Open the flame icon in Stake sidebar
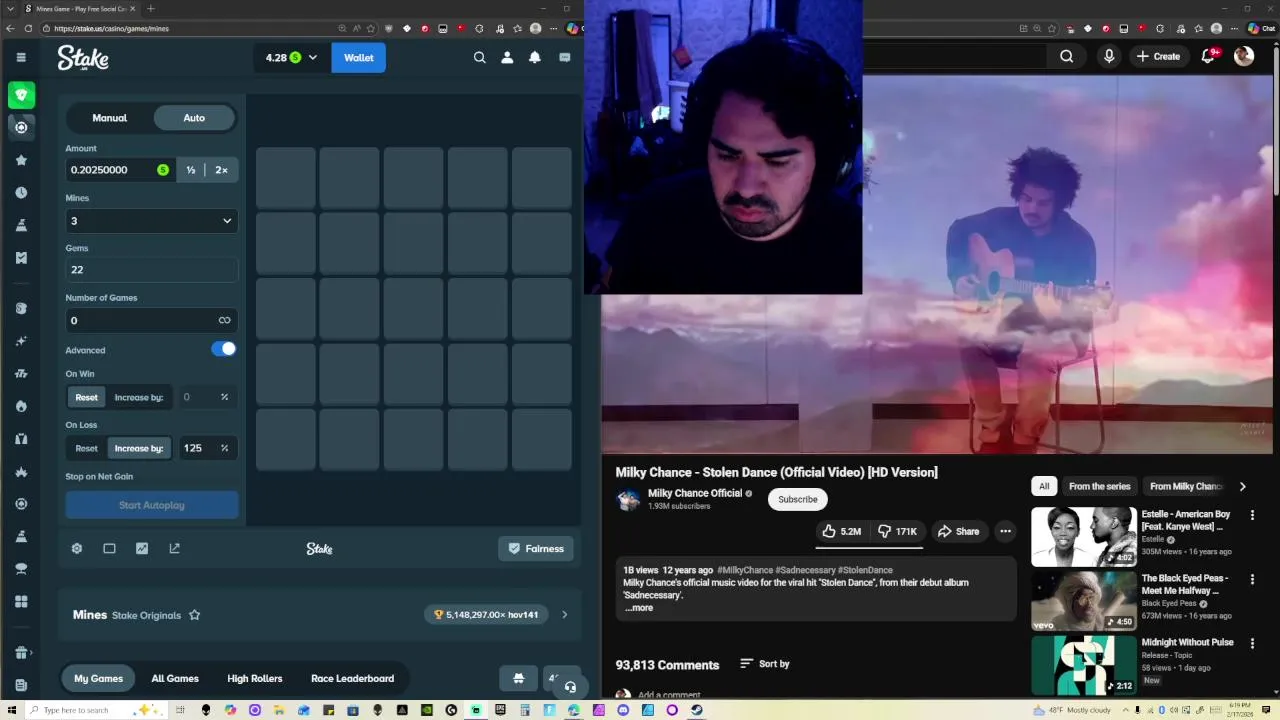This screenshot has height=720, width=1280. click(x=21, y=406)
